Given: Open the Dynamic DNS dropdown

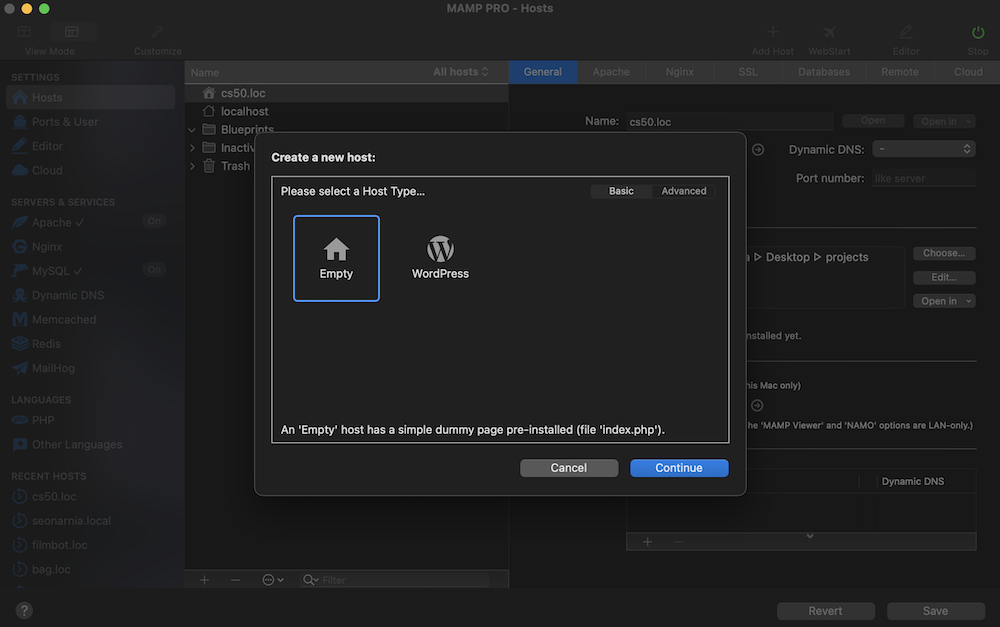Looking at the screenshot, I should [x=923, y=149].
